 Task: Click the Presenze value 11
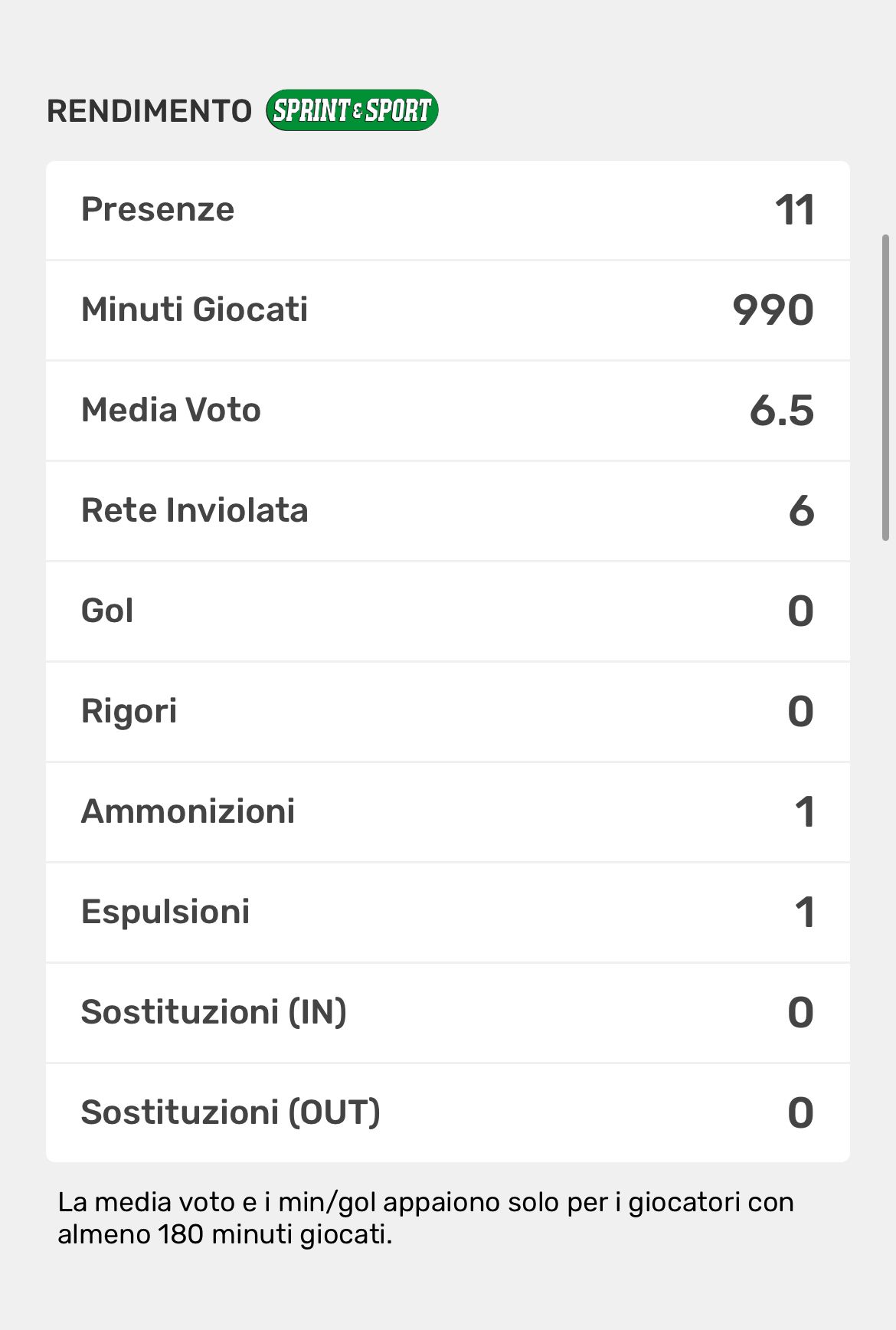pos(794,210)
